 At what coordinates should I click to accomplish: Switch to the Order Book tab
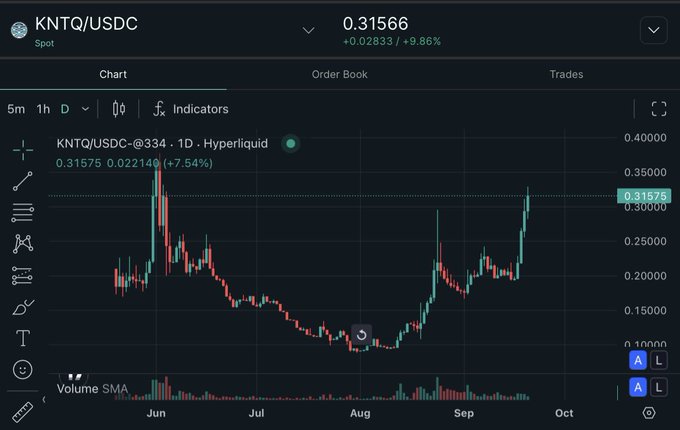[x=340, y=74]
